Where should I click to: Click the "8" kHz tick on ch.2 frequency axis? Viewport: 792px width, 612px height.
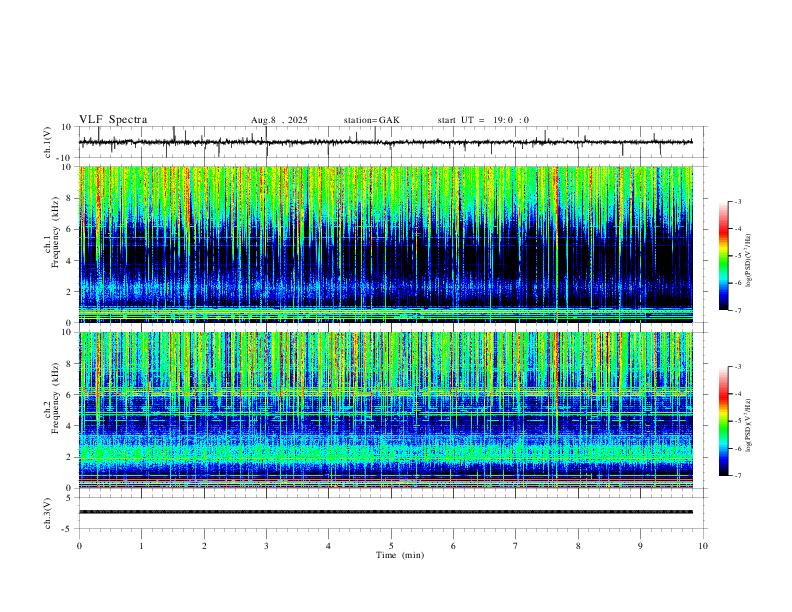click(x=70, y=364)
